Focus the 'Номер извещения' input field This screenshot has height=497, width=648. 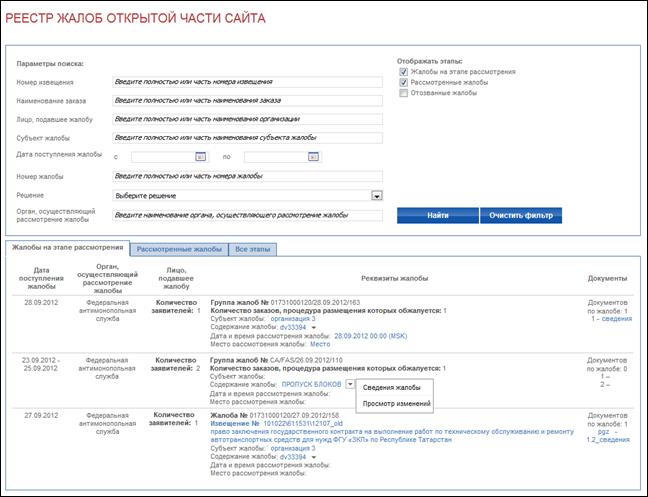[248, 82]
